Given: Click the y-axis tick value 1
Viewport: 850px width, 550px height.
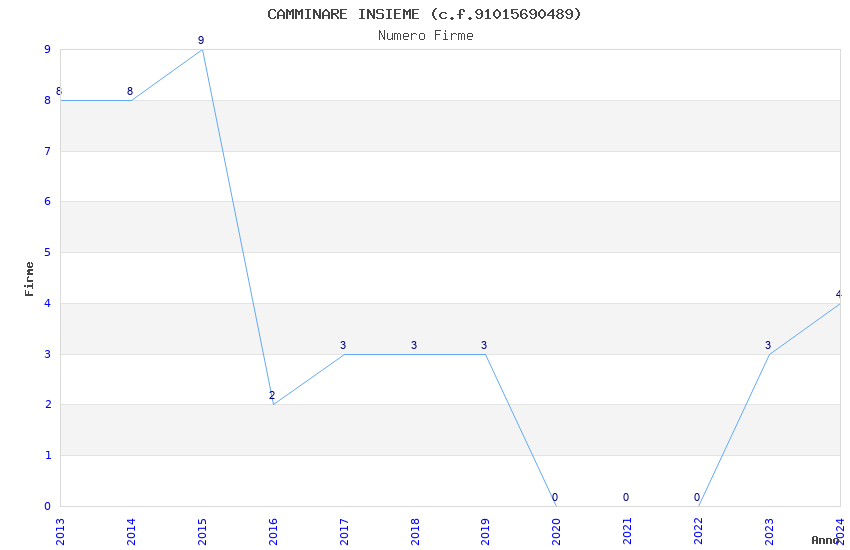Looking at the screenshot, I should click(x=48, y=456).
